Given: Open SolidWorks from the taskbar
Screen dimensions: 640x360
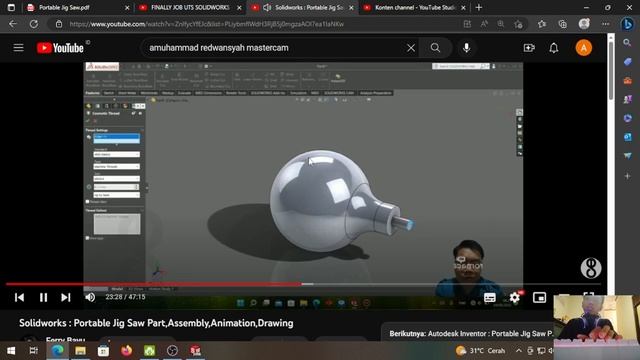Looking at the screenshot, I should click(x=196, y=351).
